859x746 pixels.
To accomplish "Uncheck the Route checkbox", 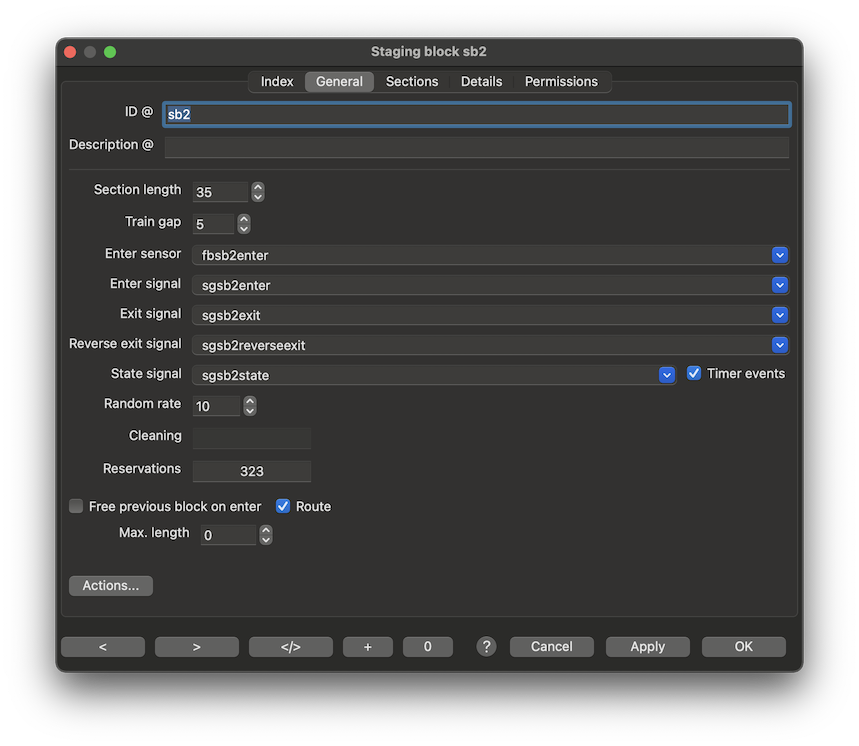I will point(283,506).
